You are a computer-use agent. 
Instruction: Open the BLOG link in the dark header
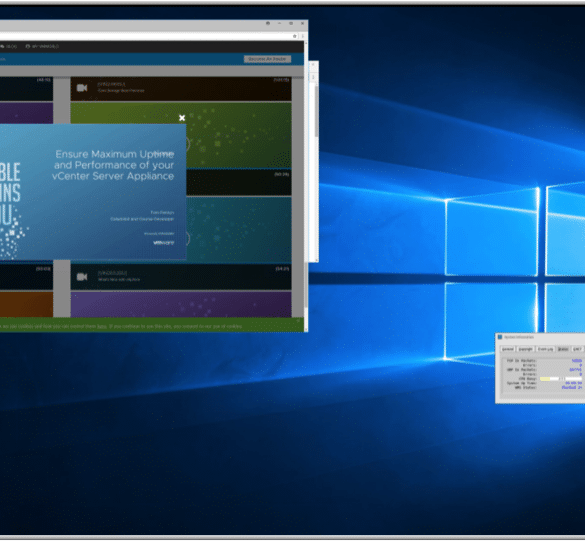click(9, 46)
